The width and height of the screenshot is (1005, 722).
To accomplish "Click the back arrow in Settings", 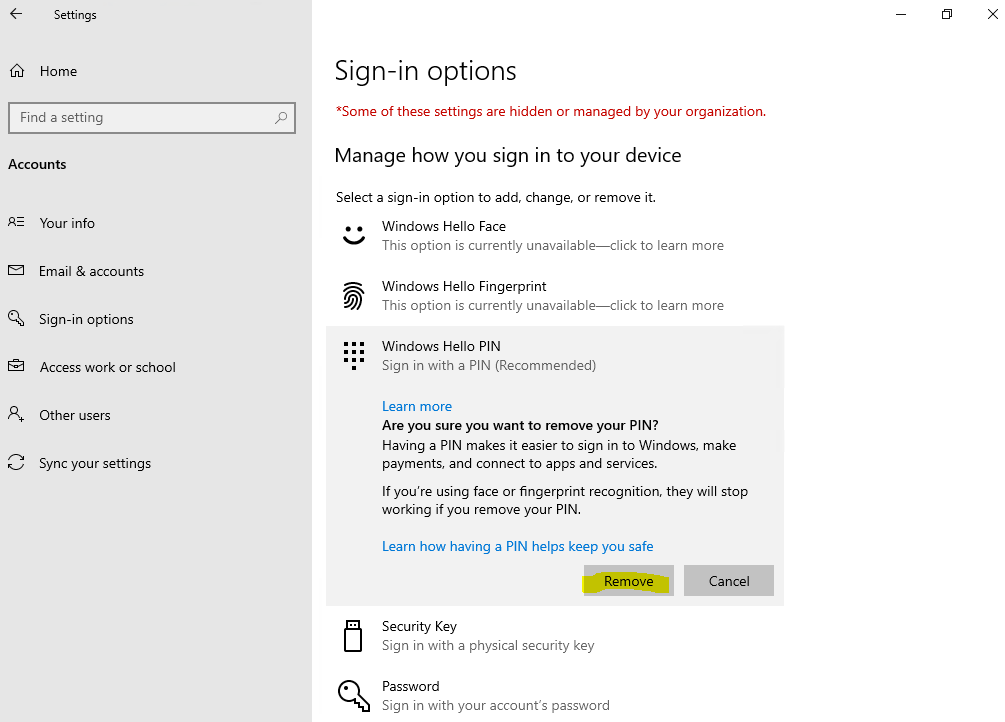I will click(16, 13).
